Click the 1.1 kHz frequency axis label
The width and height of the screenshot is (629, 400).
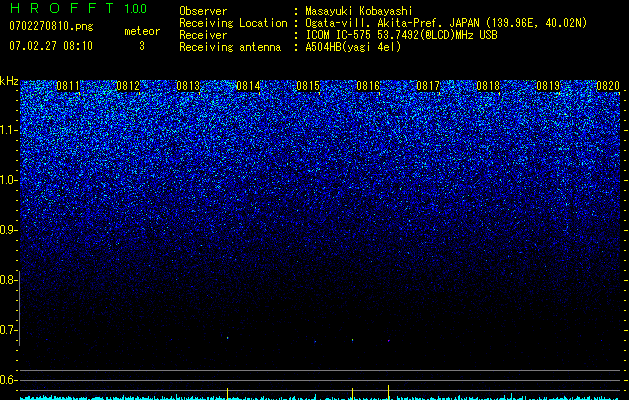[x=8, y=130]
